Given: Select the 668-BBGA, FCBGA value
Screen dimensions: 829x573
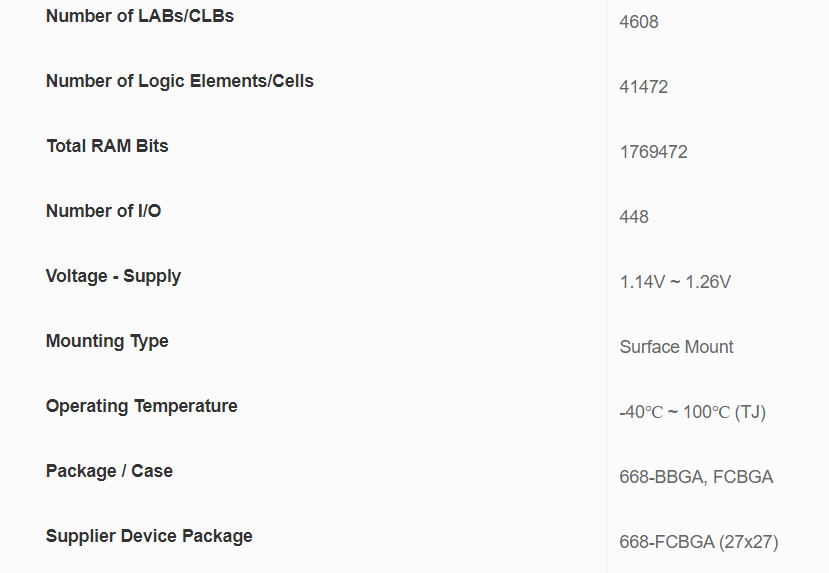Looking at the screenshot, I should [696, 477].
